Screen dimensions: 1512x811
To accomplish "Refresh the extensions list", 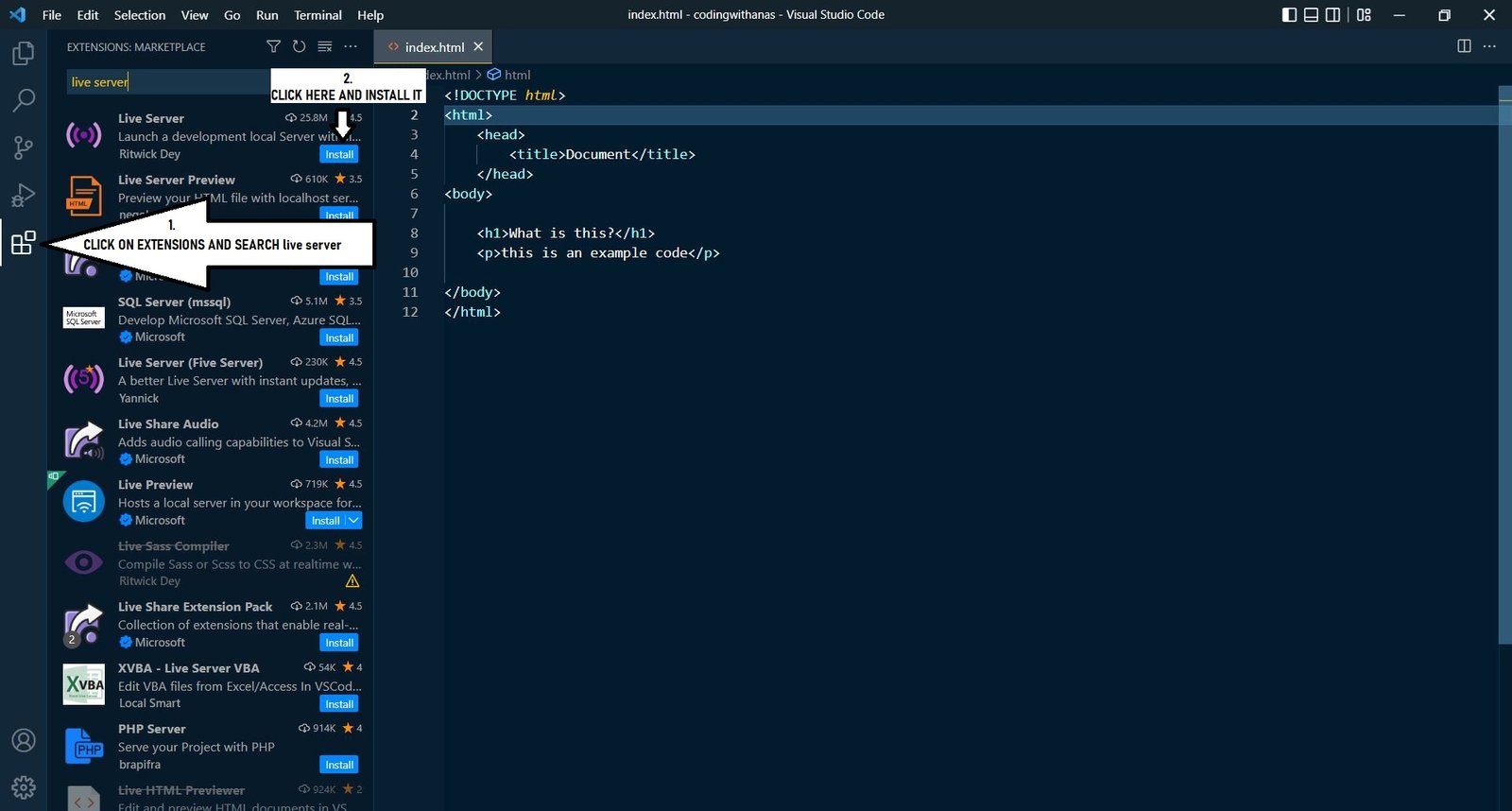I will point(299,46).
